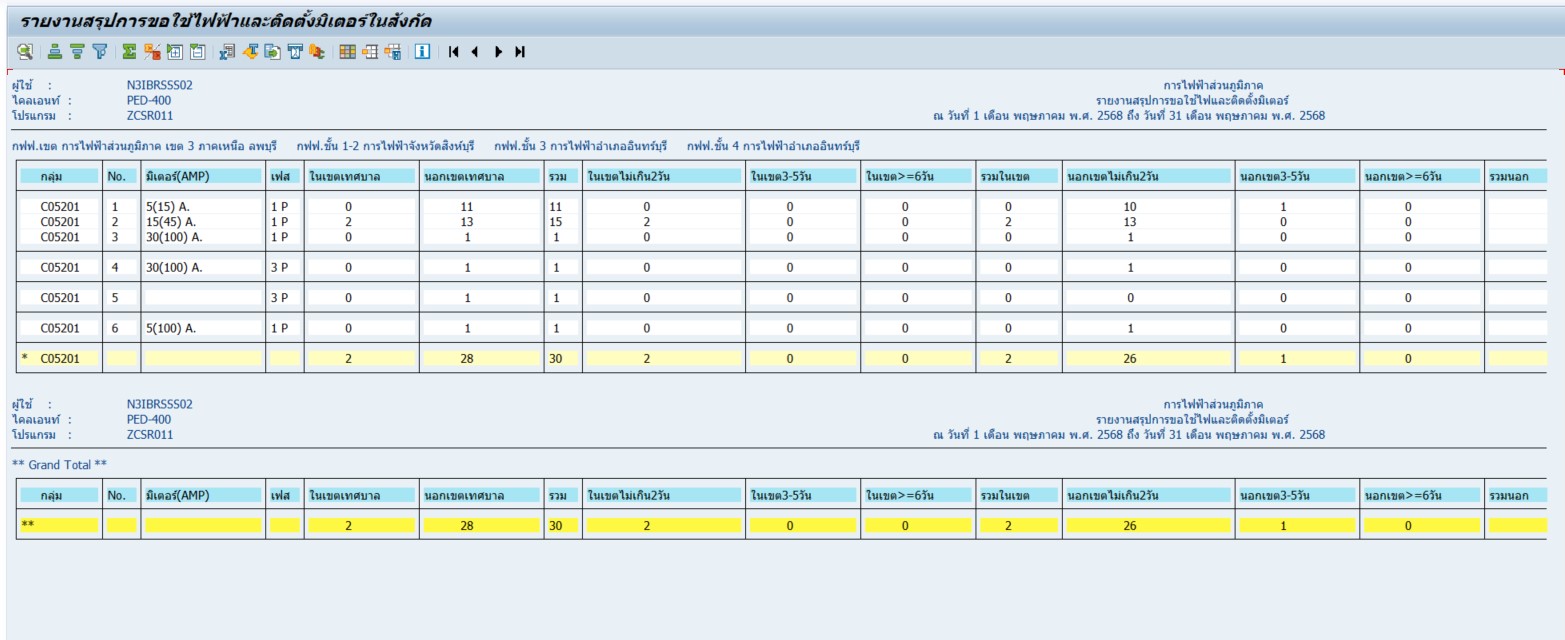The width and height of the screenshot is (1565, 640).
Task: Open the Details magnifier icon
Action: tap(24, 52)
